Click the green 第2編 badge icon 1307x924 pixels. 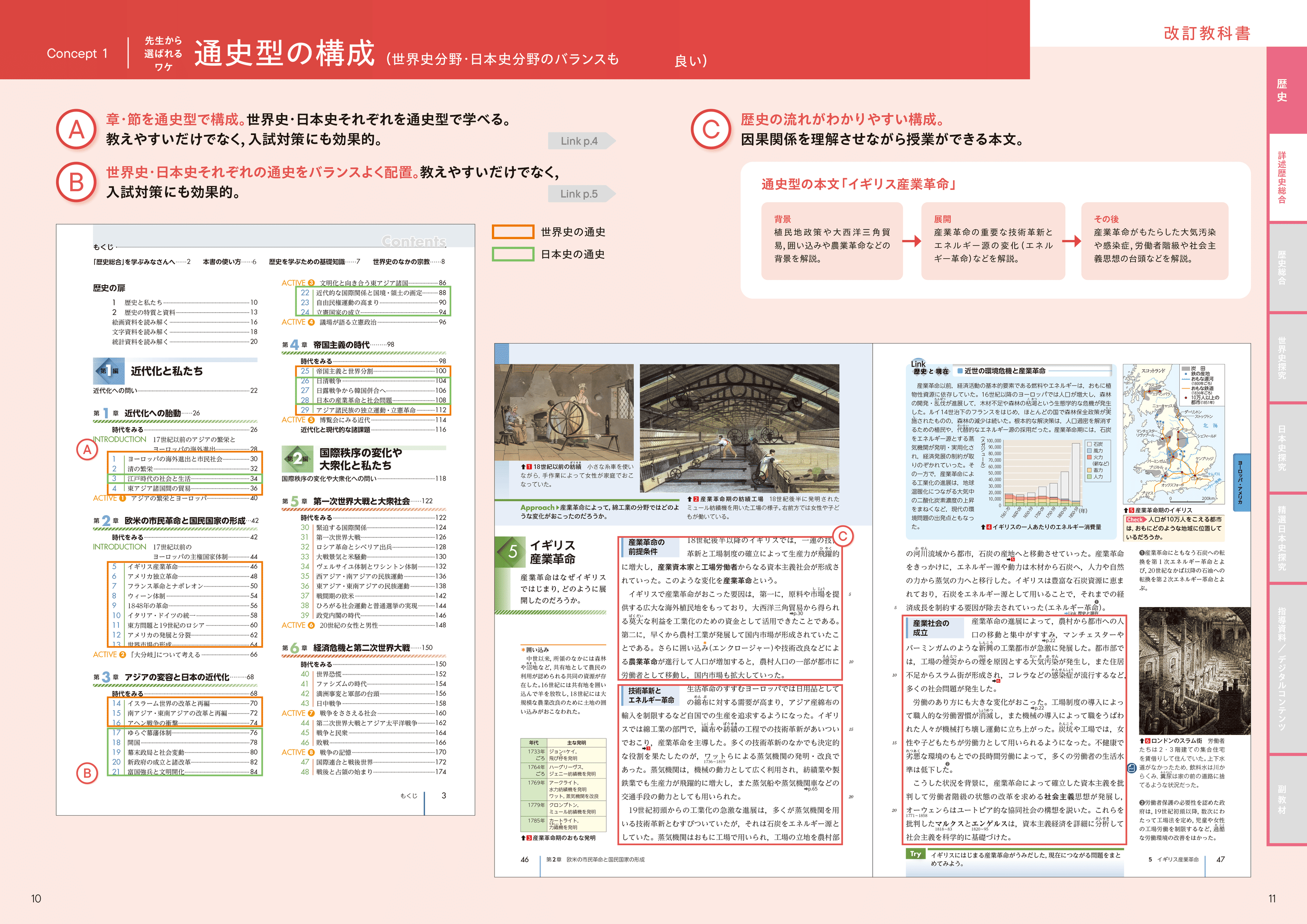(x=297, y=459)
